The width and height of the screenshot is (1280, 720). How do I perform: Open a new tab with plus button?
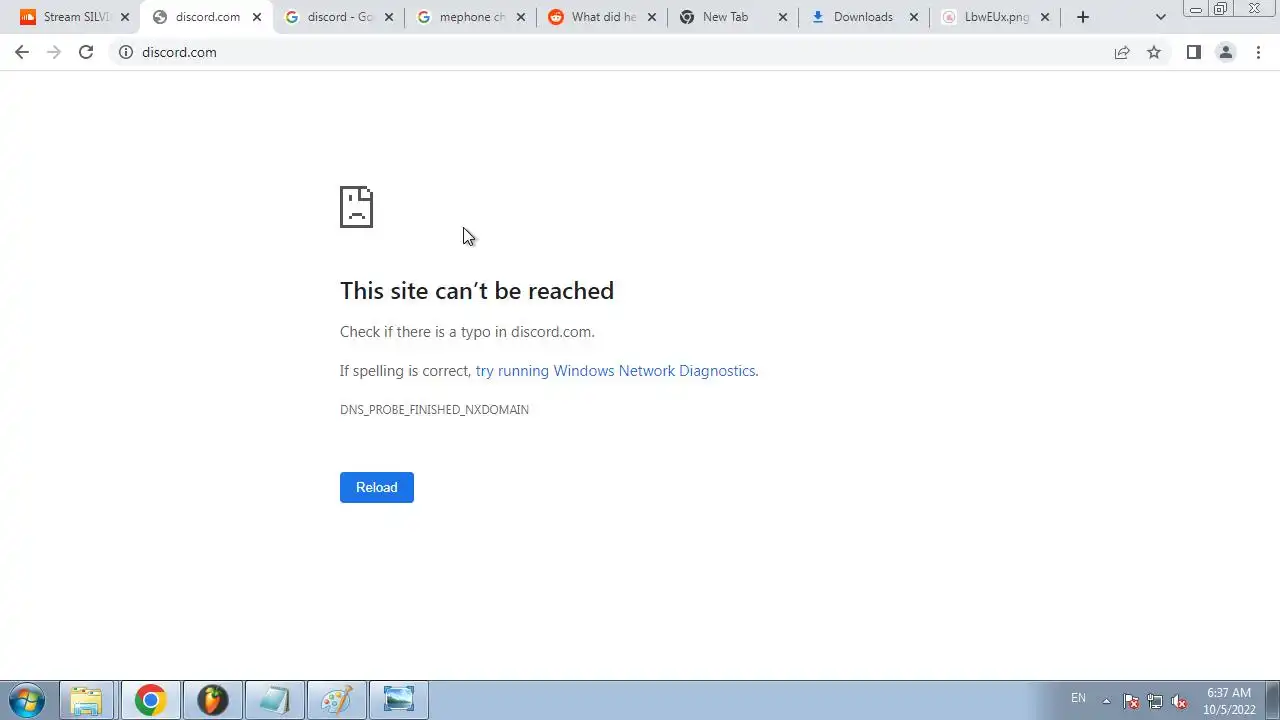coord(1083,17)
